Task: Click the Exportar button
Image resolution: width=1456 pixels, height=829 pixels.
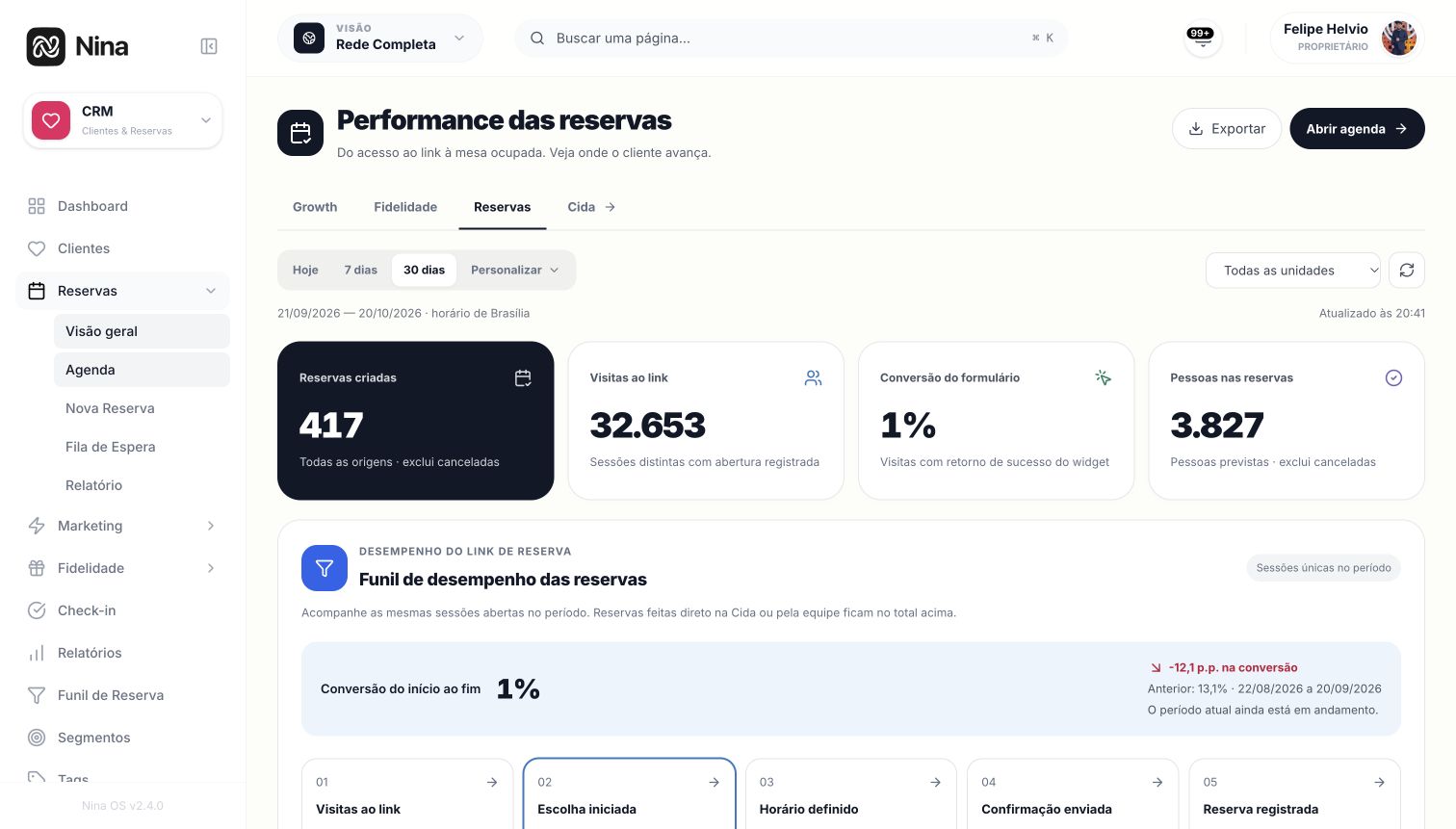Action: [1227, 129]
